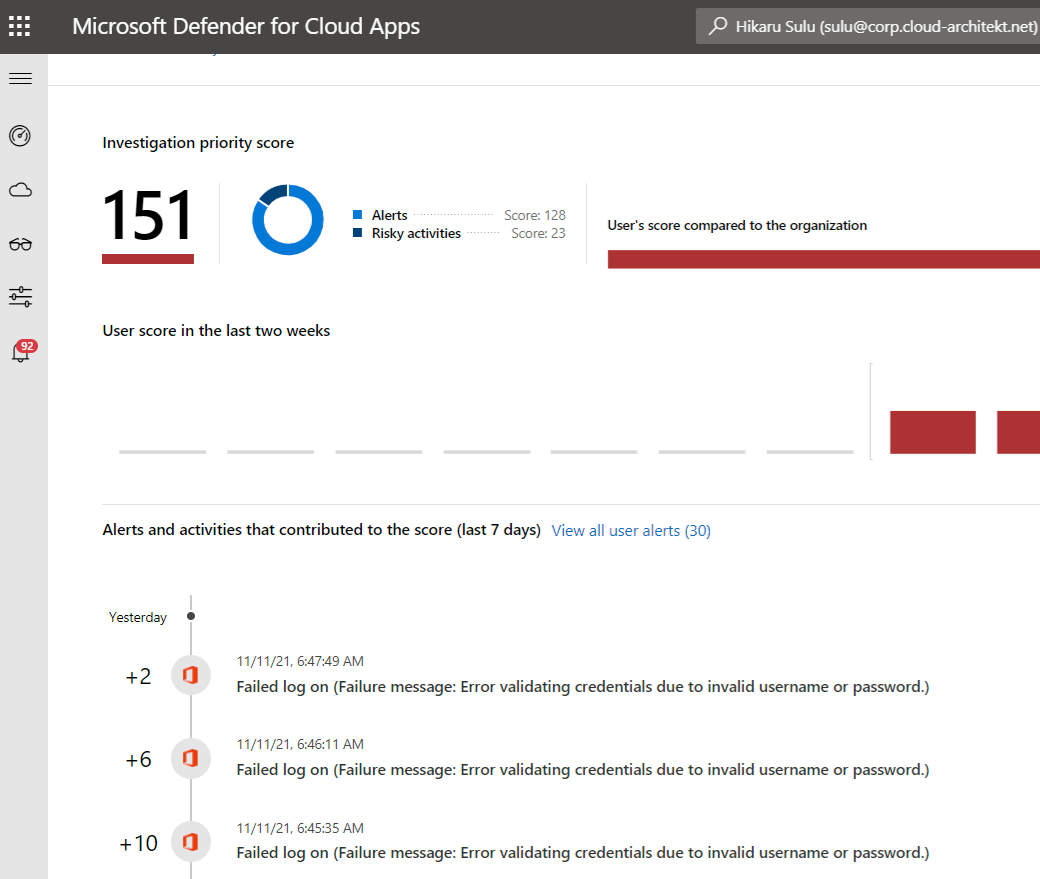
Task: Click the Alerts Score: 128 value
Action: (535, 215)
